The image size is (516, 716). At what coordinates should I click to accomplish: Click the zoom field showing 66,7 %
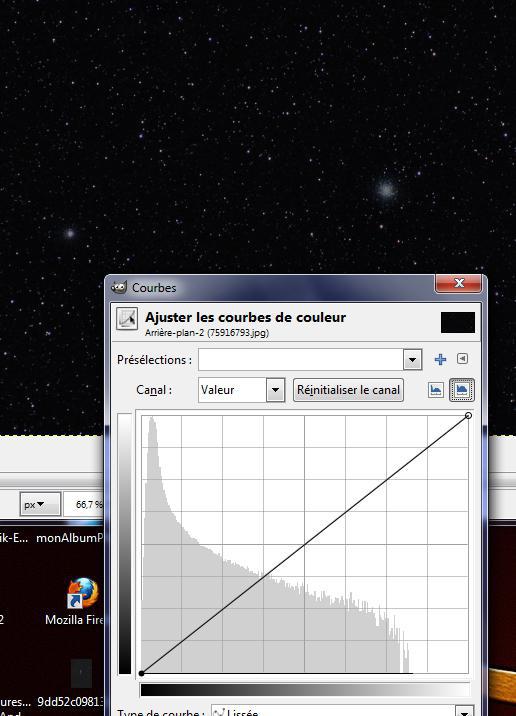click(84, 505)
